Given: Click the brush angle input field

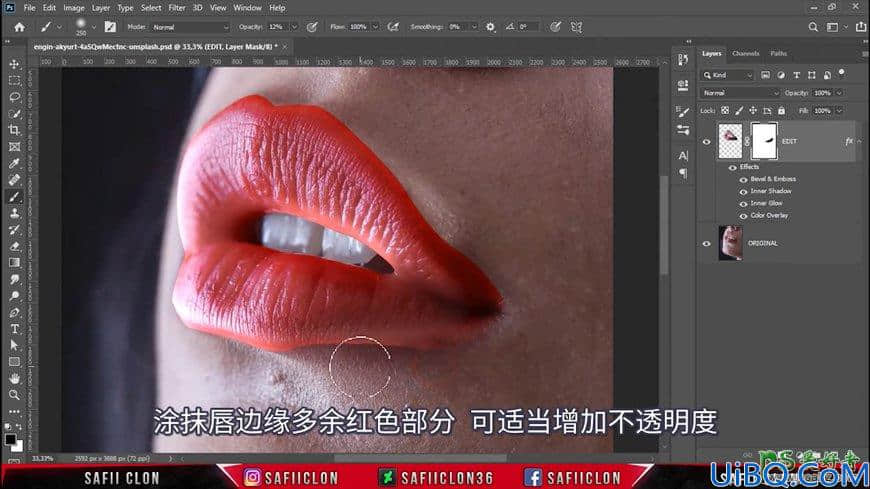Looking at the screenshot, I should [x=528, y=27].
